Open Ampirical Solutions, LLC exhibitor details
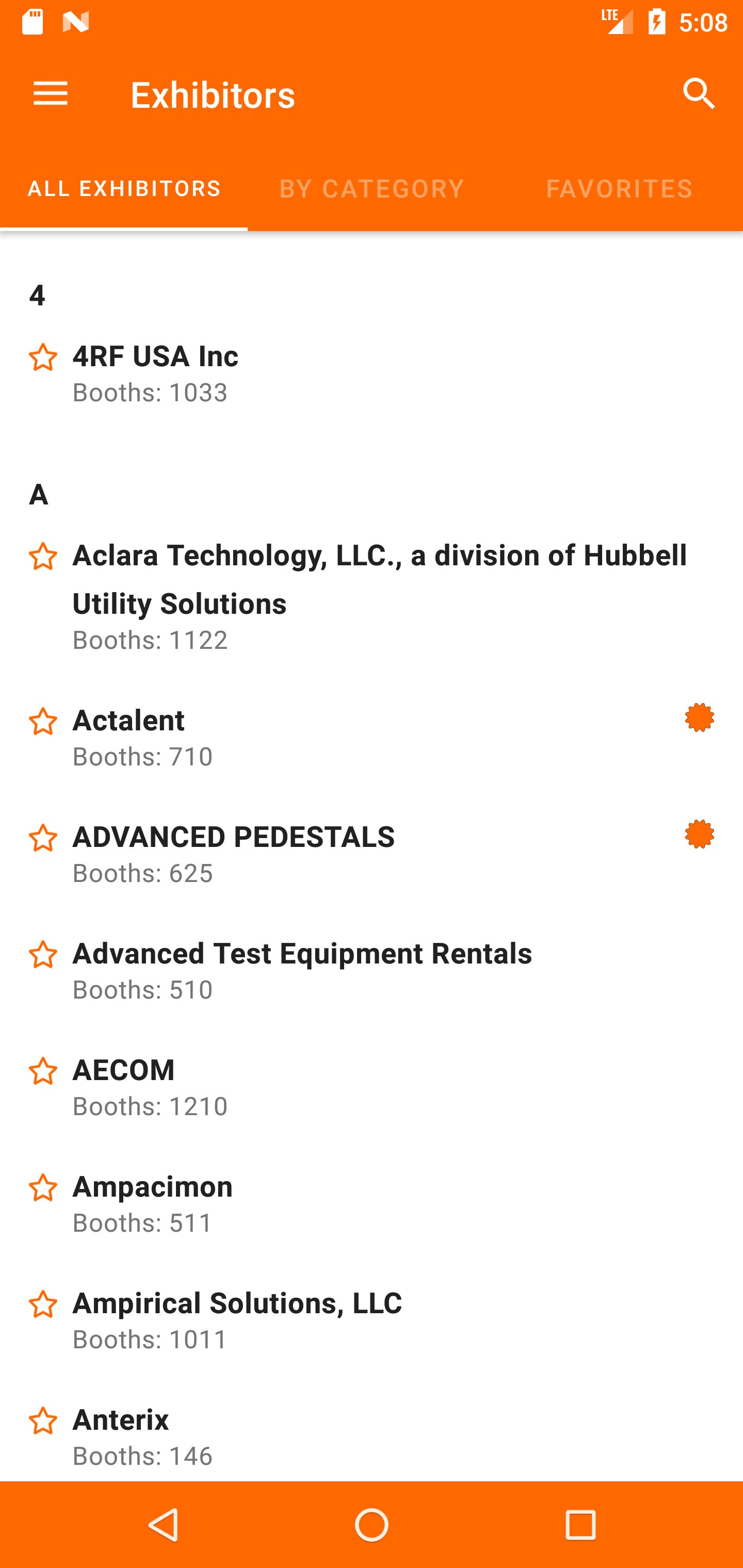 [365, 1320]
